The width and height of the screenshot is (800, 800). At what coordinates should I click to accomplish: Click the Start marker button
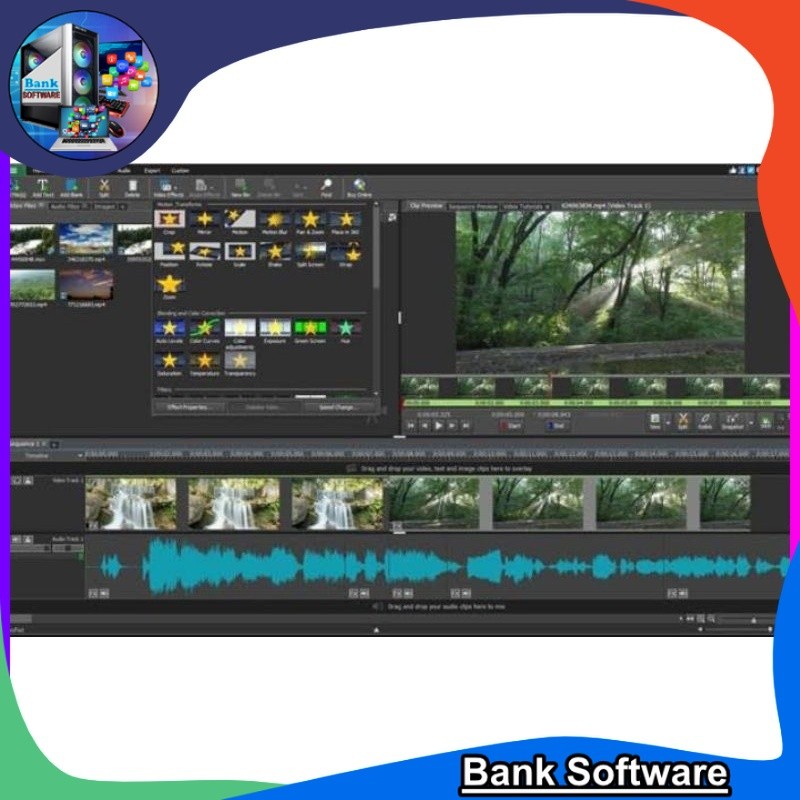coord(511,426)
